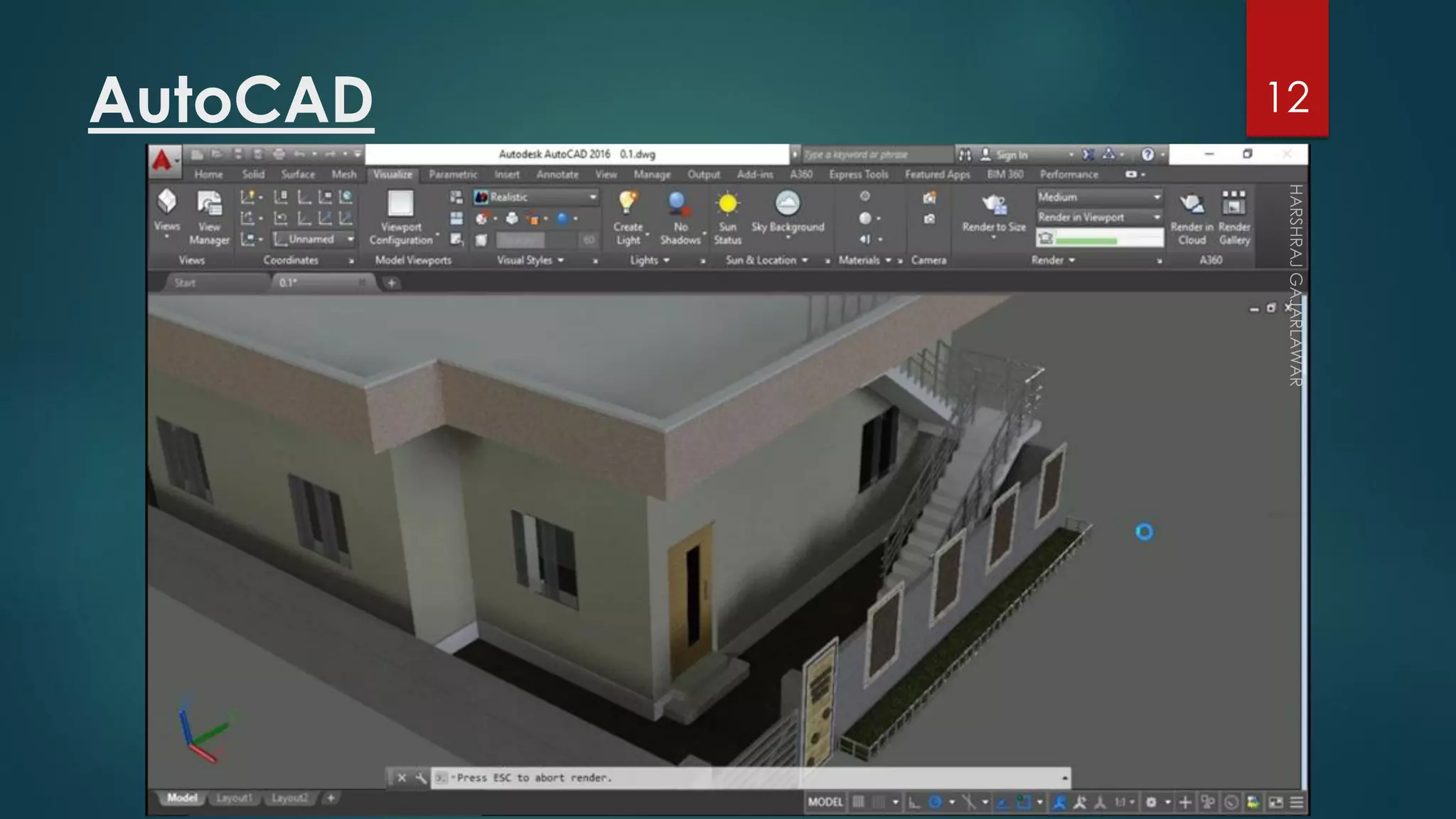Screen dimensions: 1456x819
Task: Click the Autodesk Exchange X icon
Action: coord(1088,154)
